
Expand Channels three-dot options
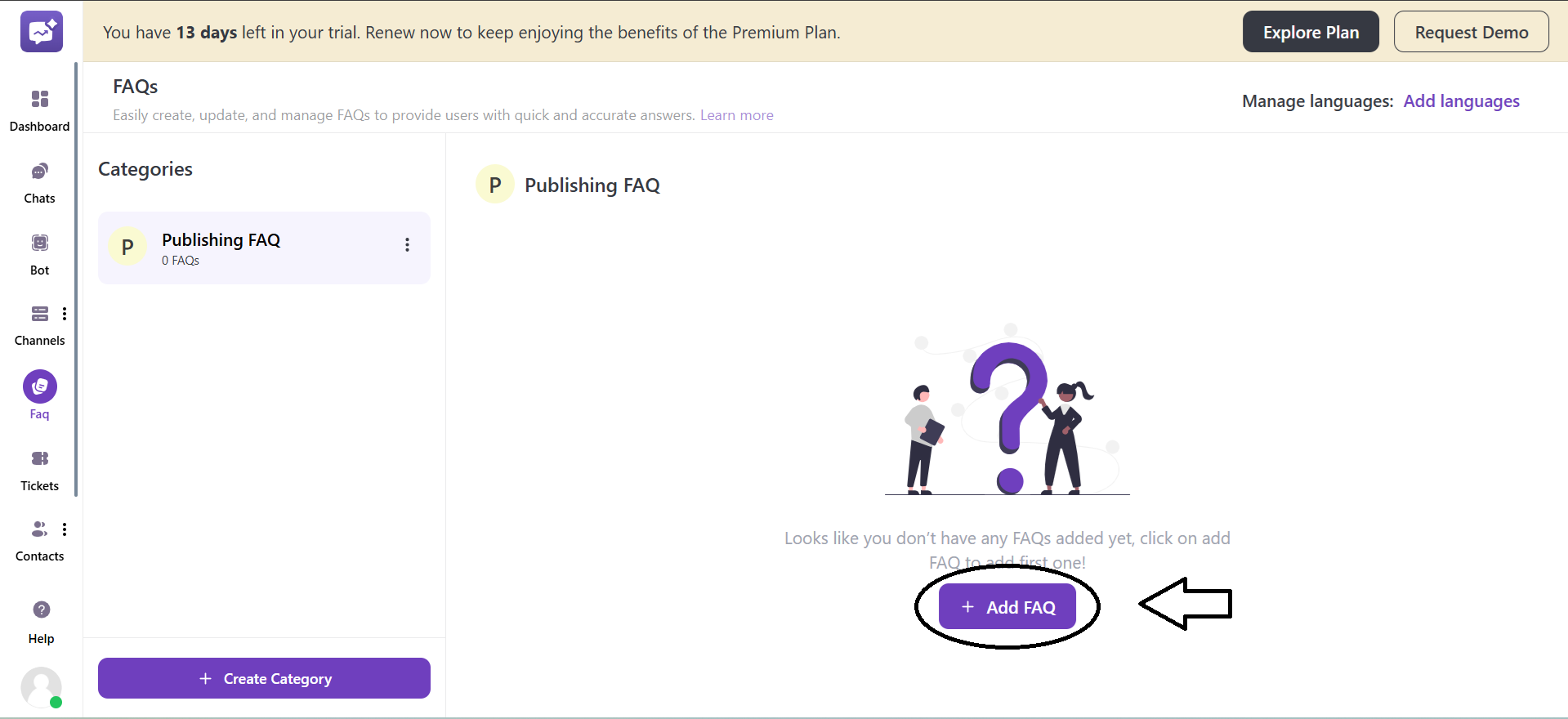click(x=65, y=314)
